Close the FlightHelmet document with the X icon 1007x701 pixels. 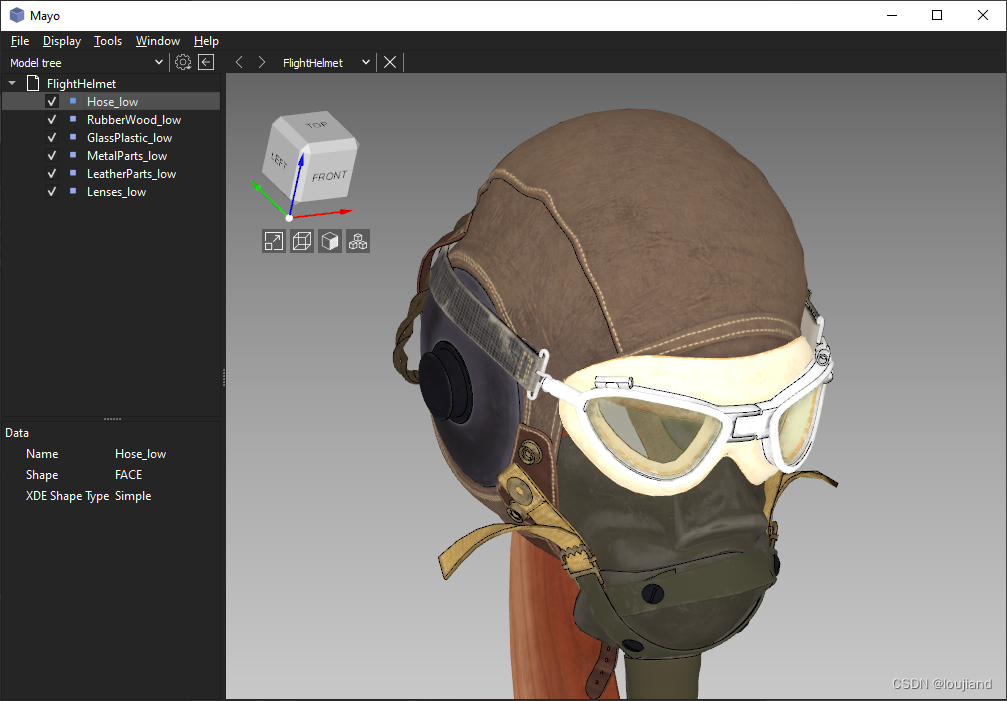point(389,61)
